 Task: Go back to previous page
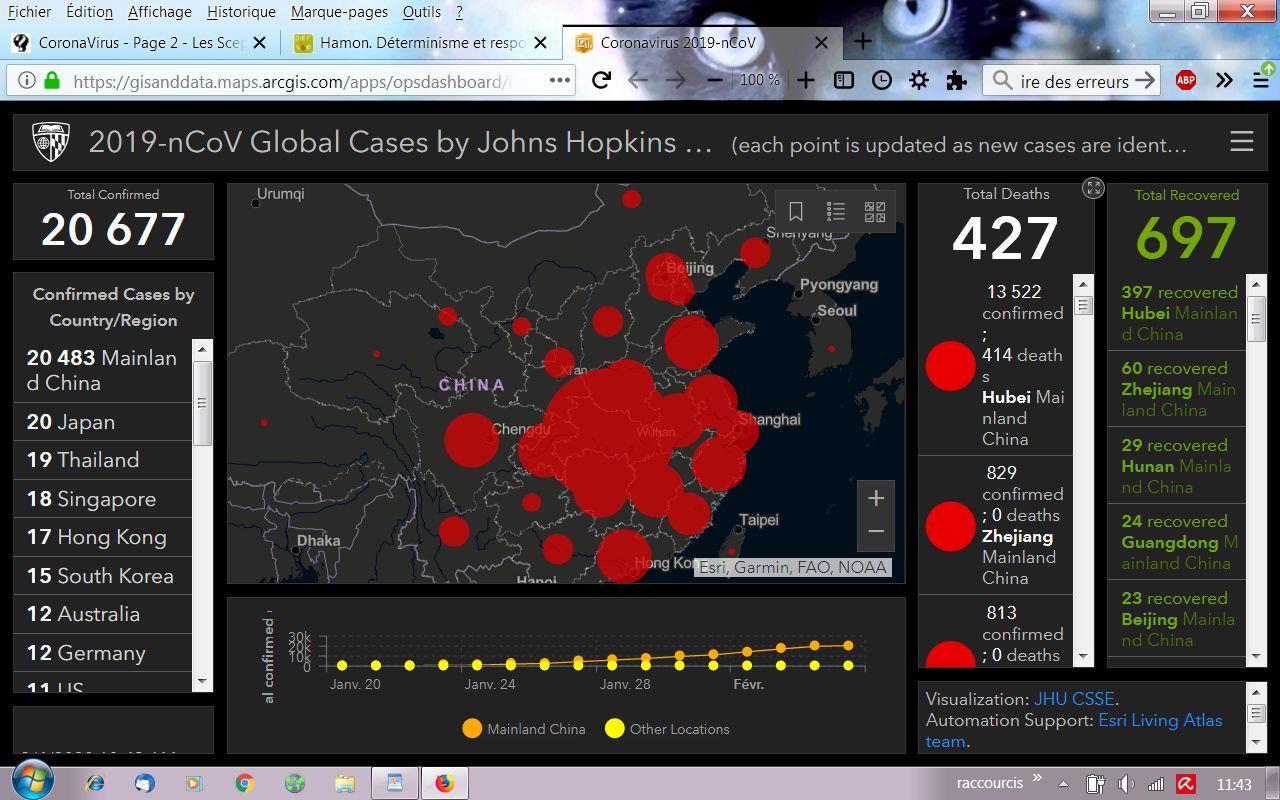click(638, 81)
